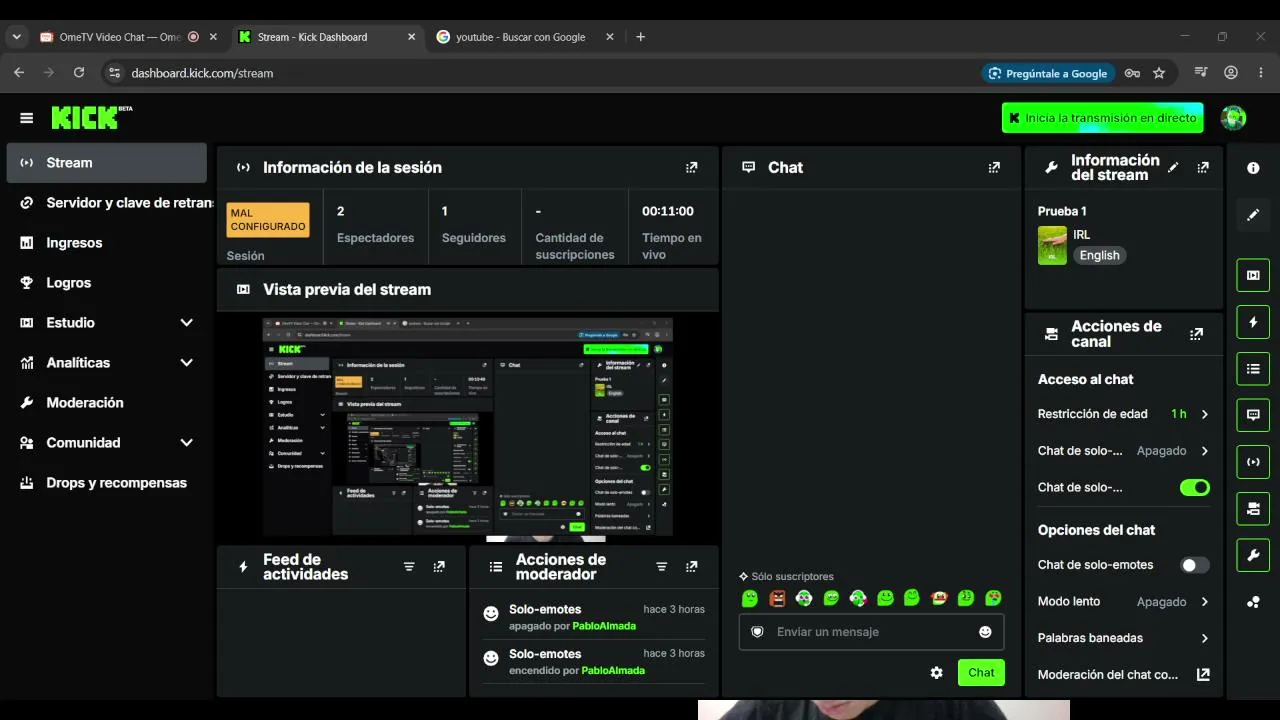
Task: Bookmark this page with the star icon
Action: (1159, 73)
